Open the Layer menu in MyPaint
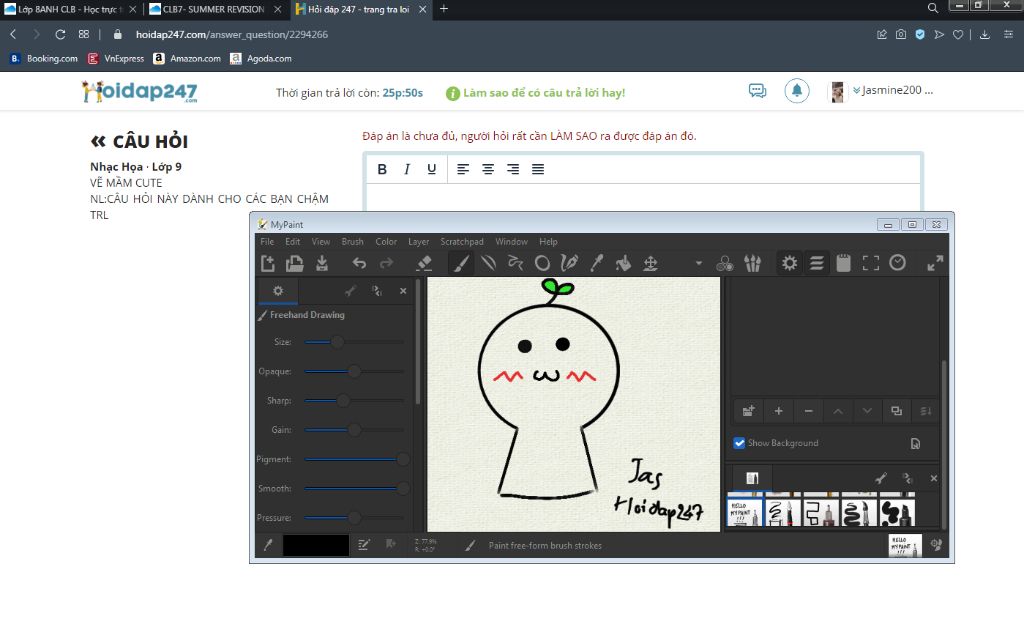This screenshot has height=627, width=1024. pyautogui.click(x=419, y=242)
